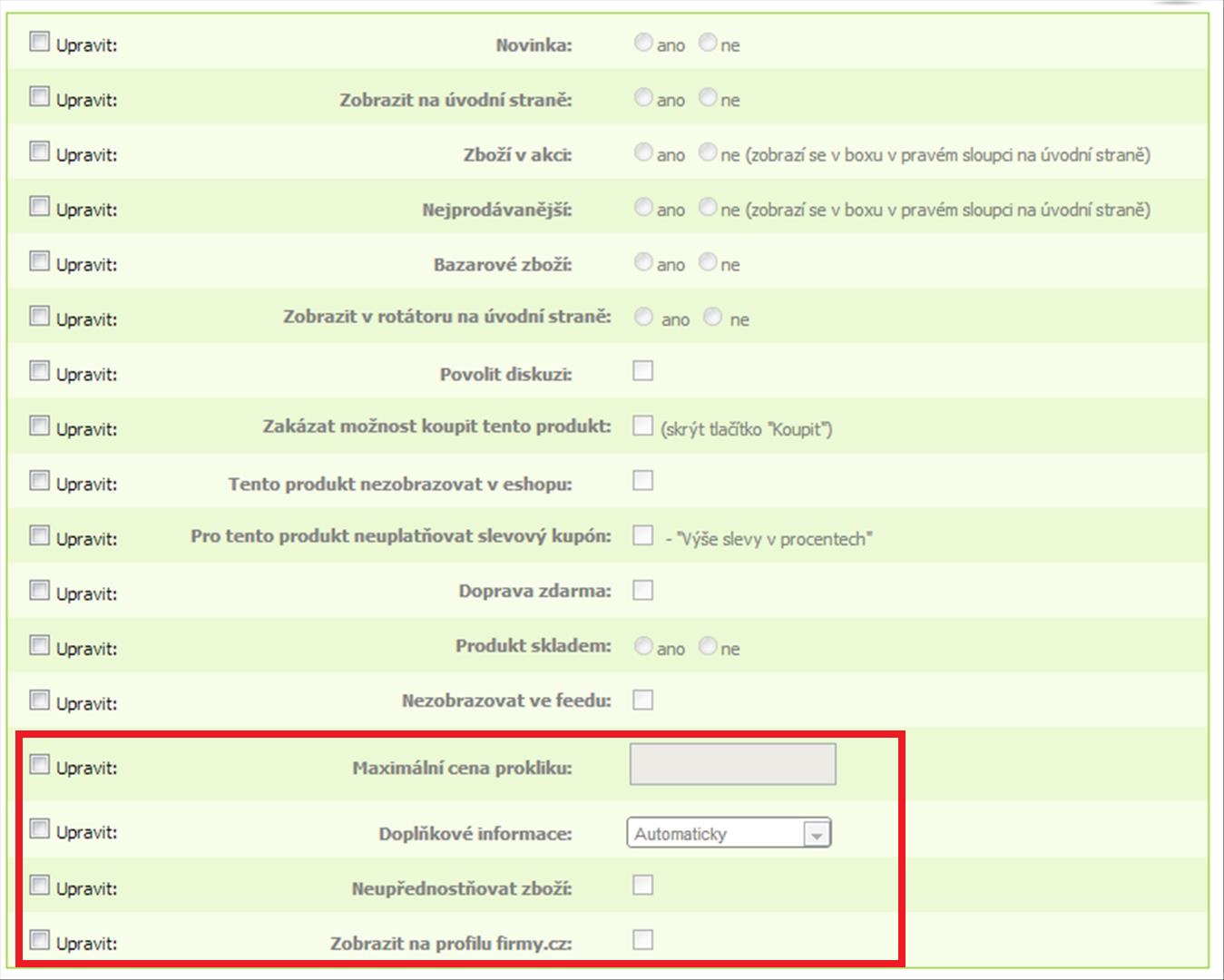
Task: Choose 'ne' for Zobrazit v rotátoru na úvodní straně
Action: tap(713, 317)
